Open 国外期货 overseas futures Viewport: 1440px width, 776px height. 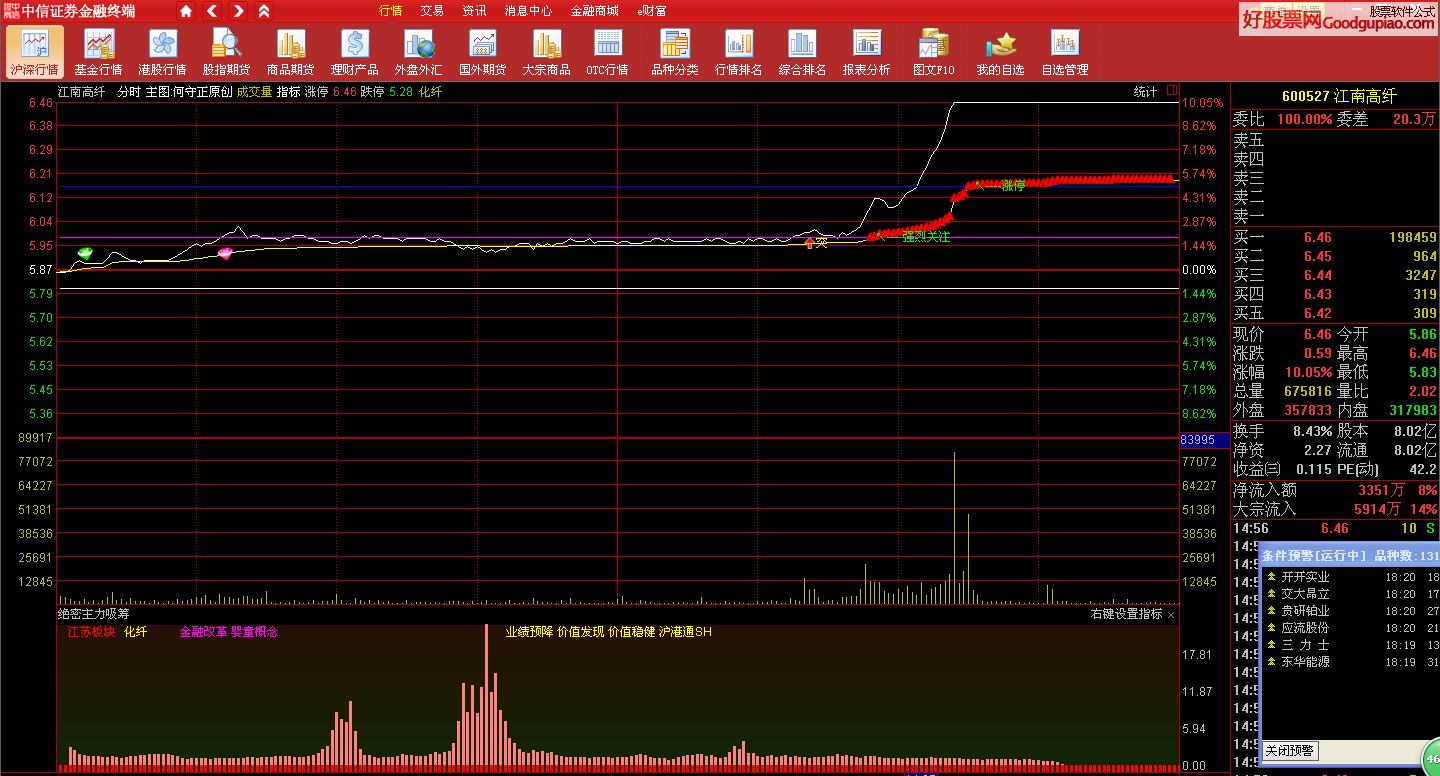click(x=482, y=52)
